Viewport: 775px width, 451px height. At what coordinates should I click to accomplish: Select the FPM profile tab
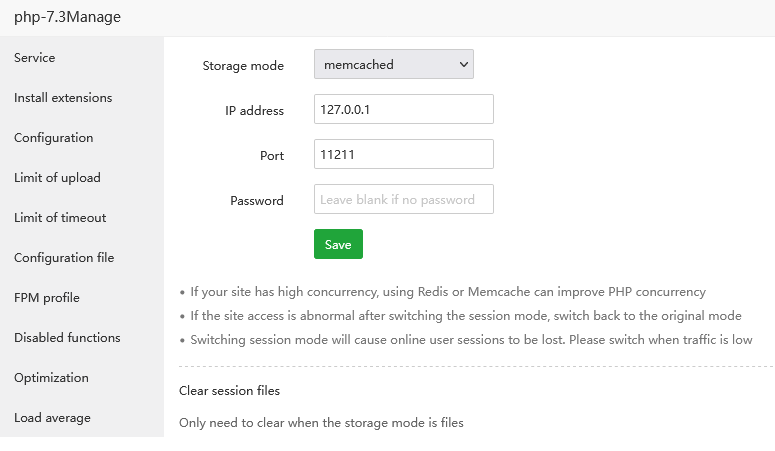(x=47, y=298)
